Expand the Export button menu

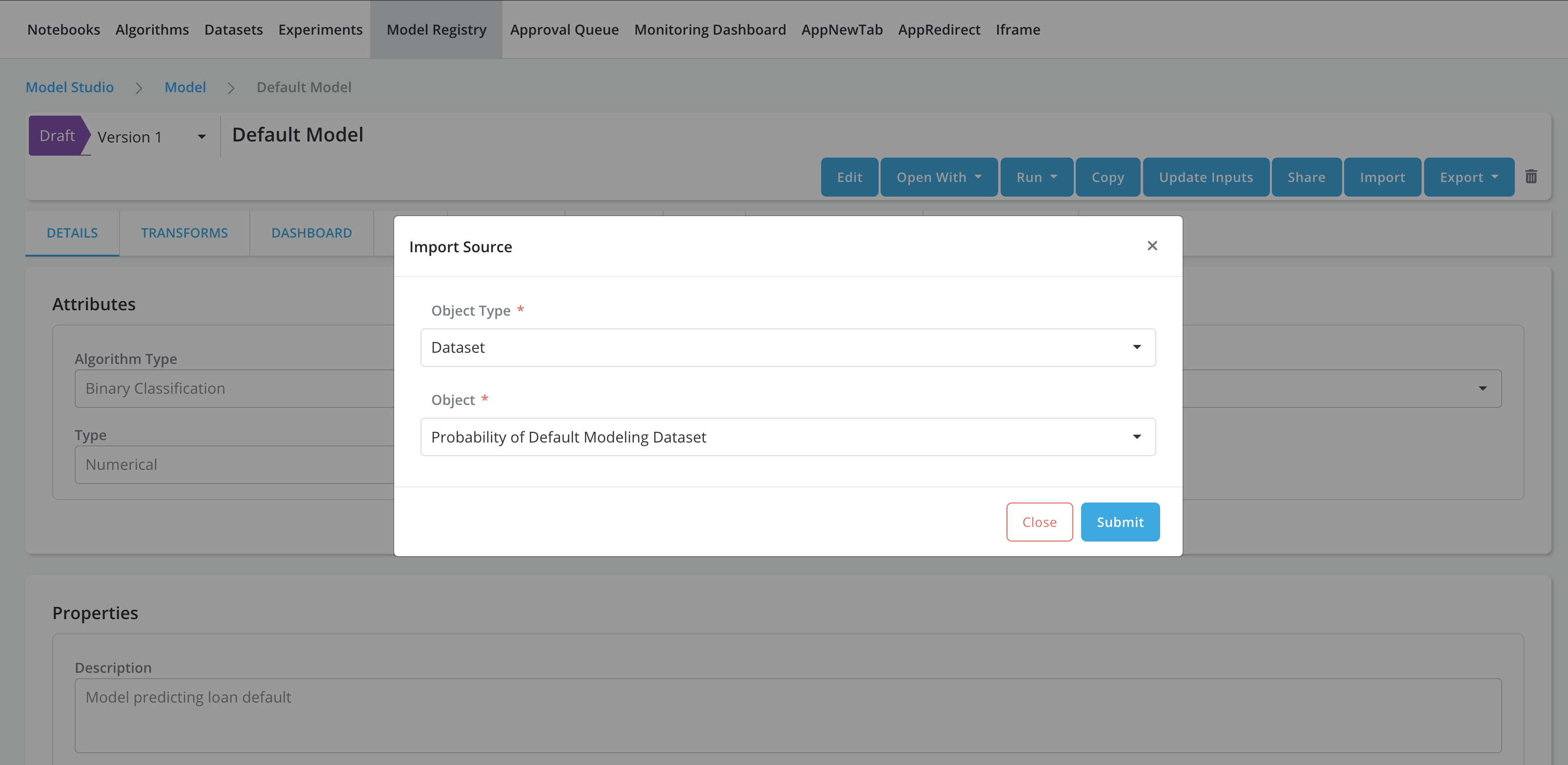pos(1468,177)
